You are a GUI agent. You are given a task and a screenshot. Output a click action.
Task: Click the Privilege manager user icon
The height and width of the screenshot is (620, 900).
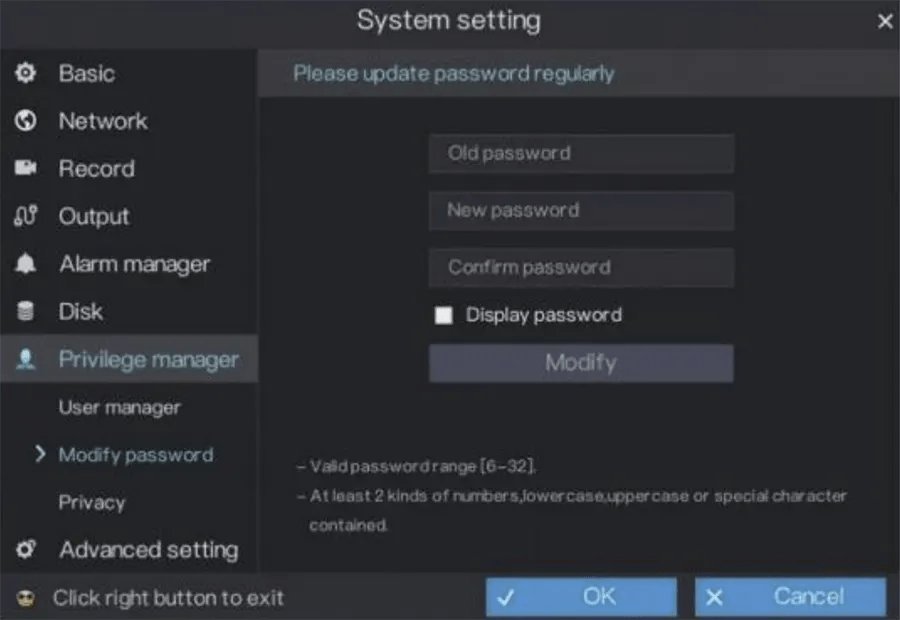point(27,359)
